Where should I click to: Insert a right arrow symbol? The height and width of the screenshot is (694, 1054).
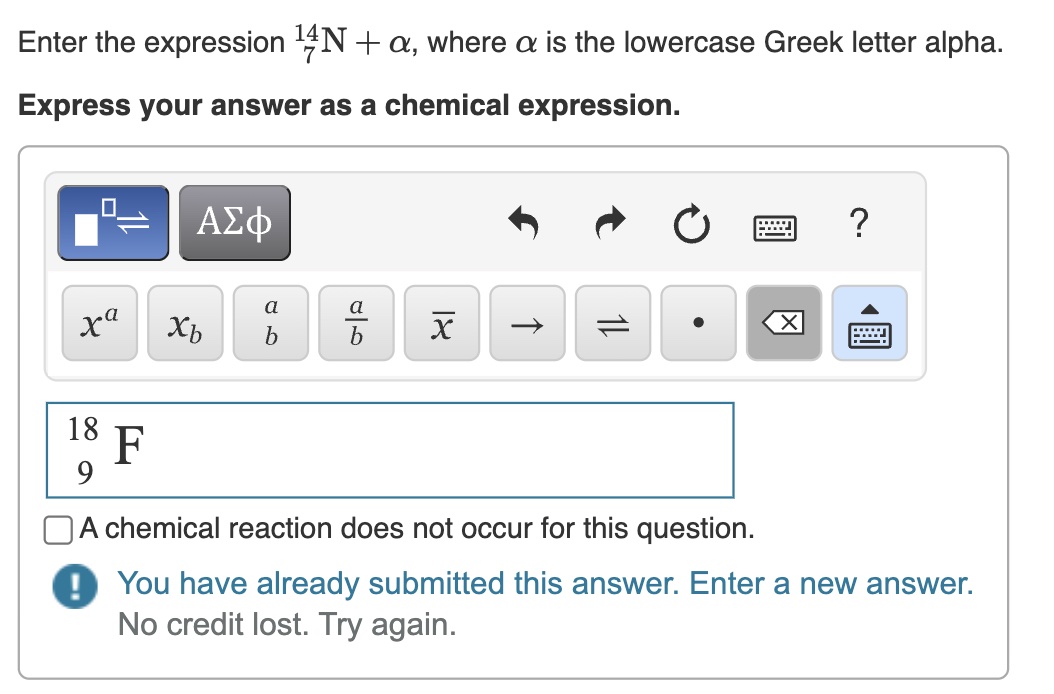(x=526, y=322)
